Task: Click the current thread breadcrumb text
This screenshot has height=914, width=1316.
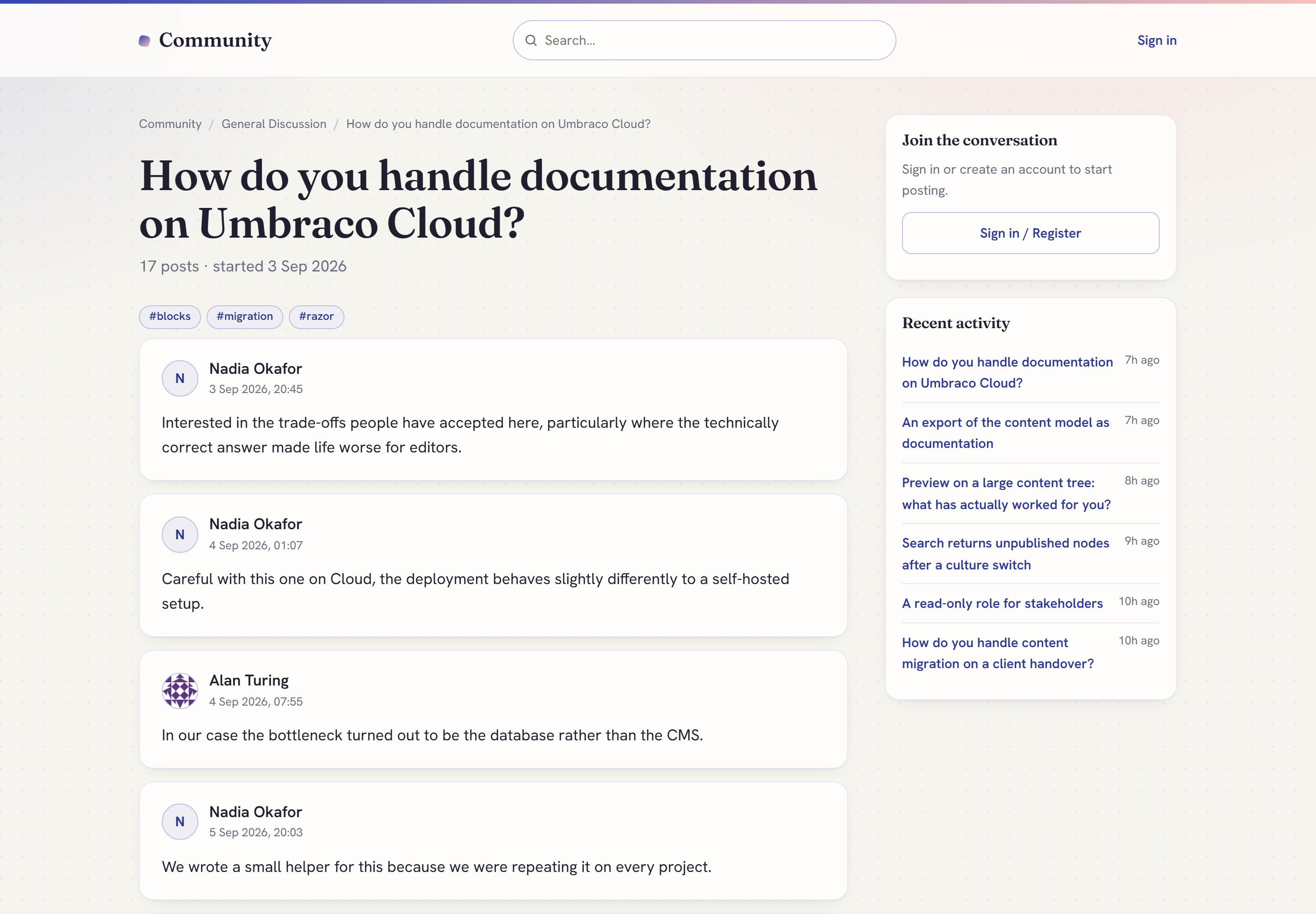Action: point(498,124)
